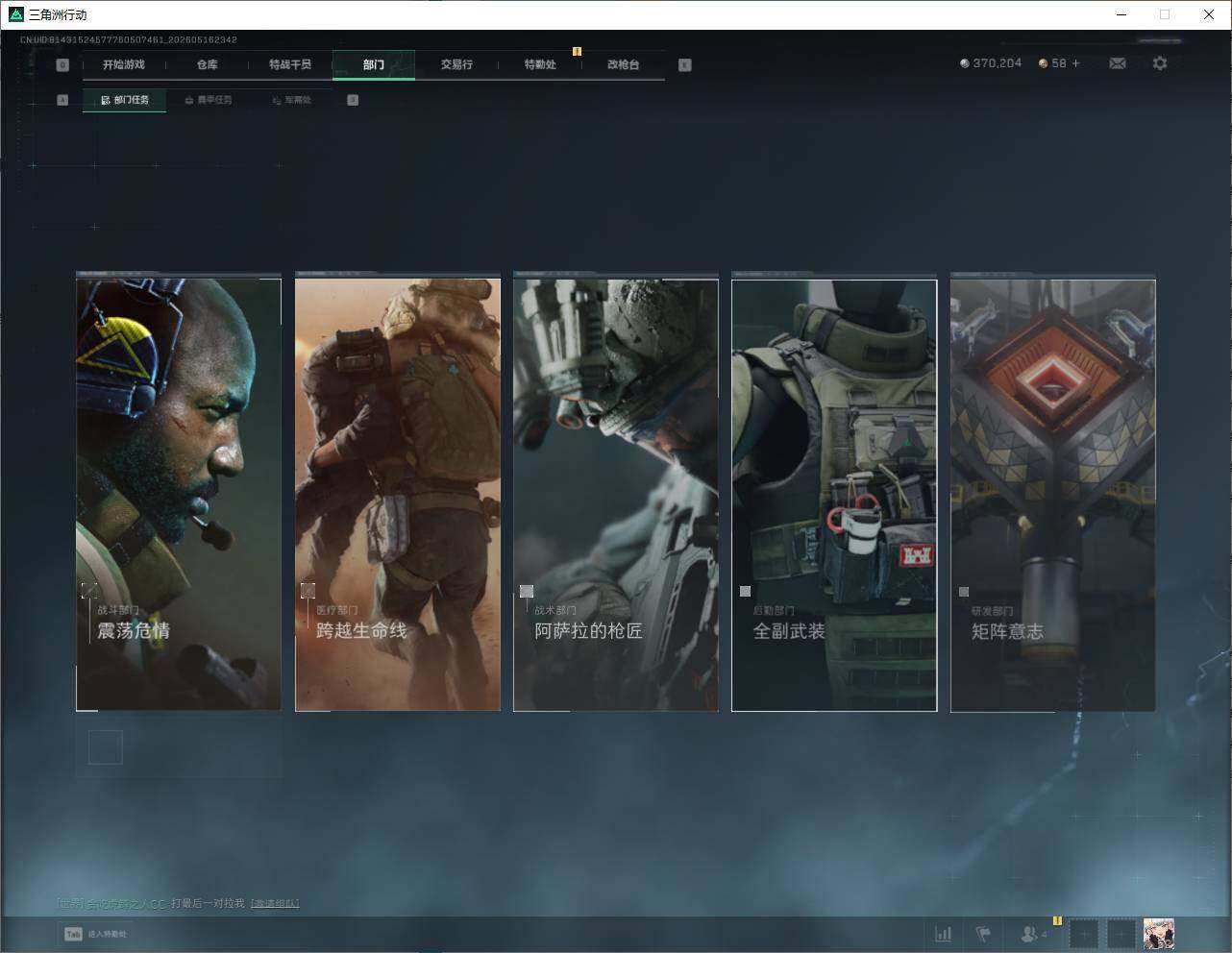Click the flag icon in bottom bar
1232x953 pixels.
pyautogui.click(x=983, y=934)
